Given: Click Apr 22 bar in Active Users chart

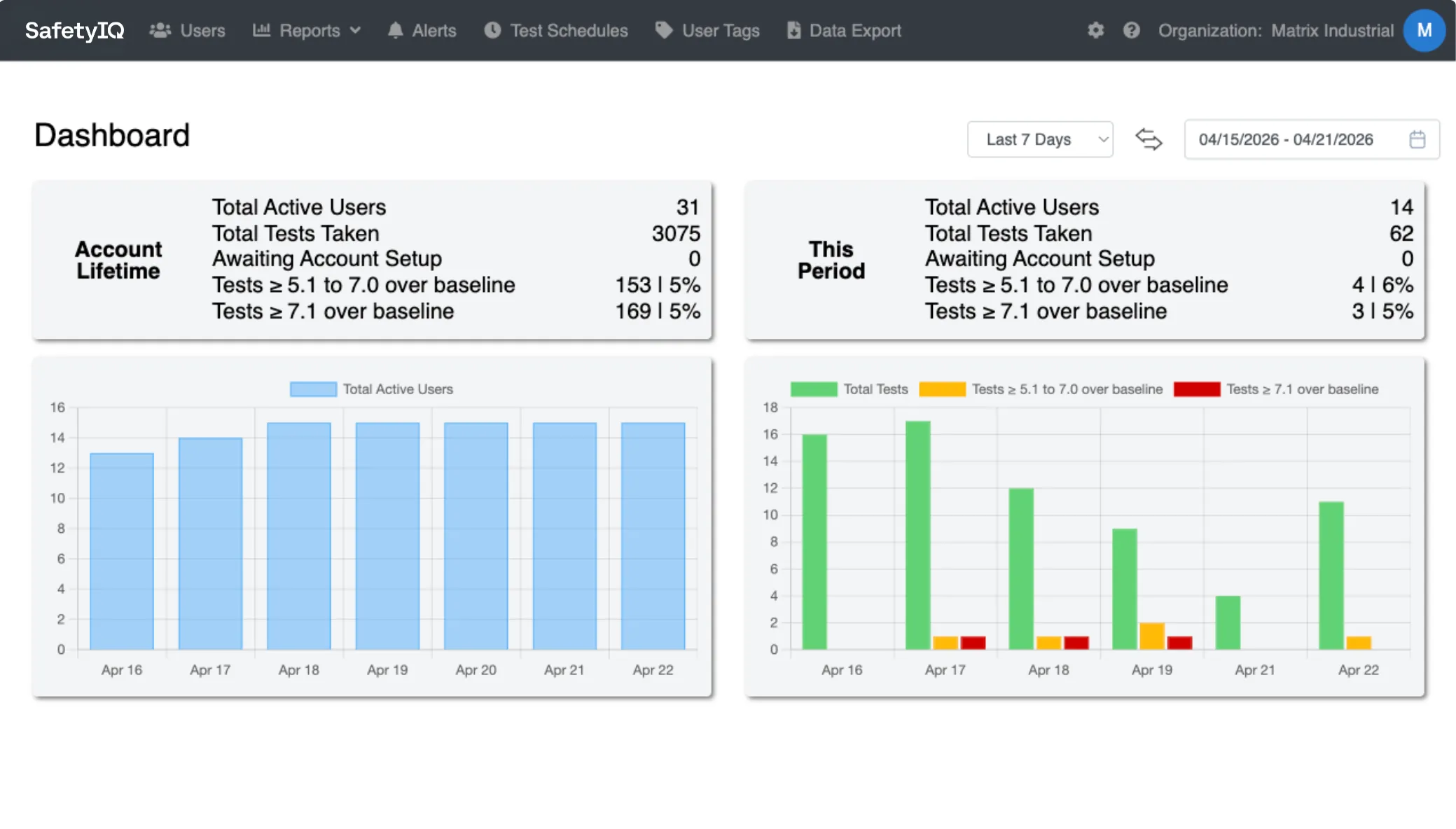Looking at the screenshot, I should click(x=653, y=536).
